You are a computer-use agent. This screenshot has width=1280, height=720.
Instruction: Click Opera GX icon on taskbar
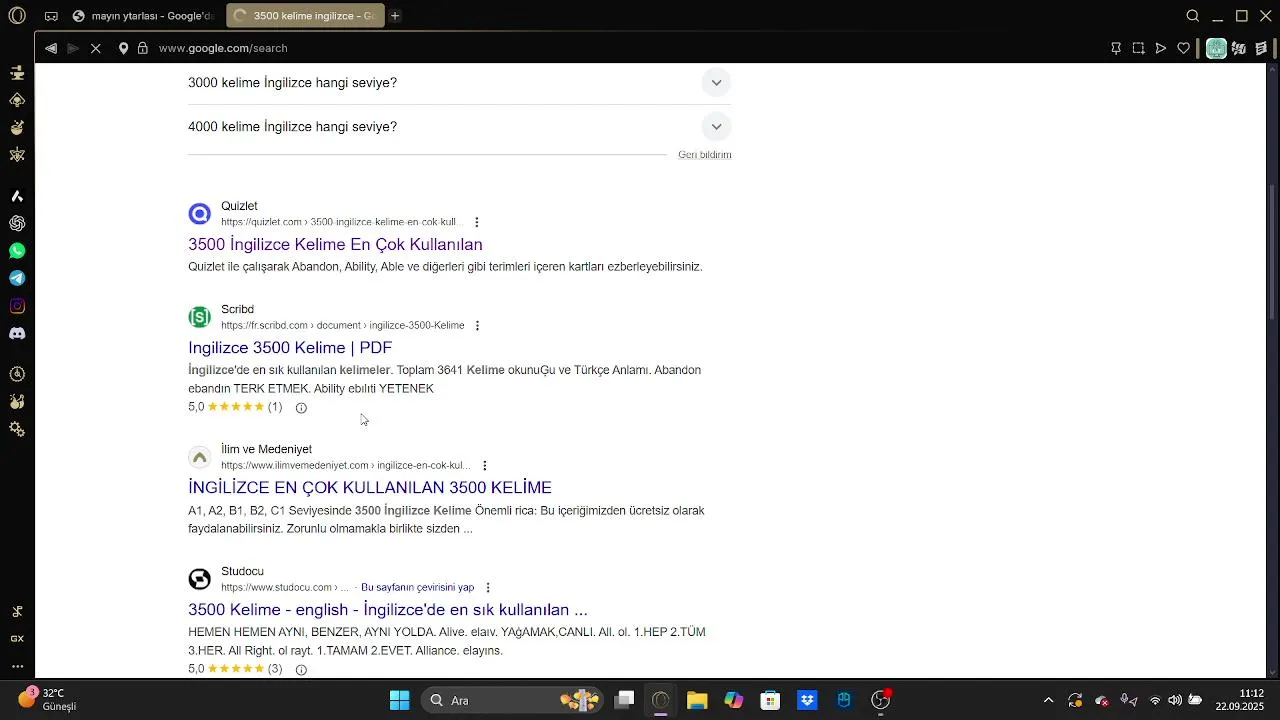[660, 700]
